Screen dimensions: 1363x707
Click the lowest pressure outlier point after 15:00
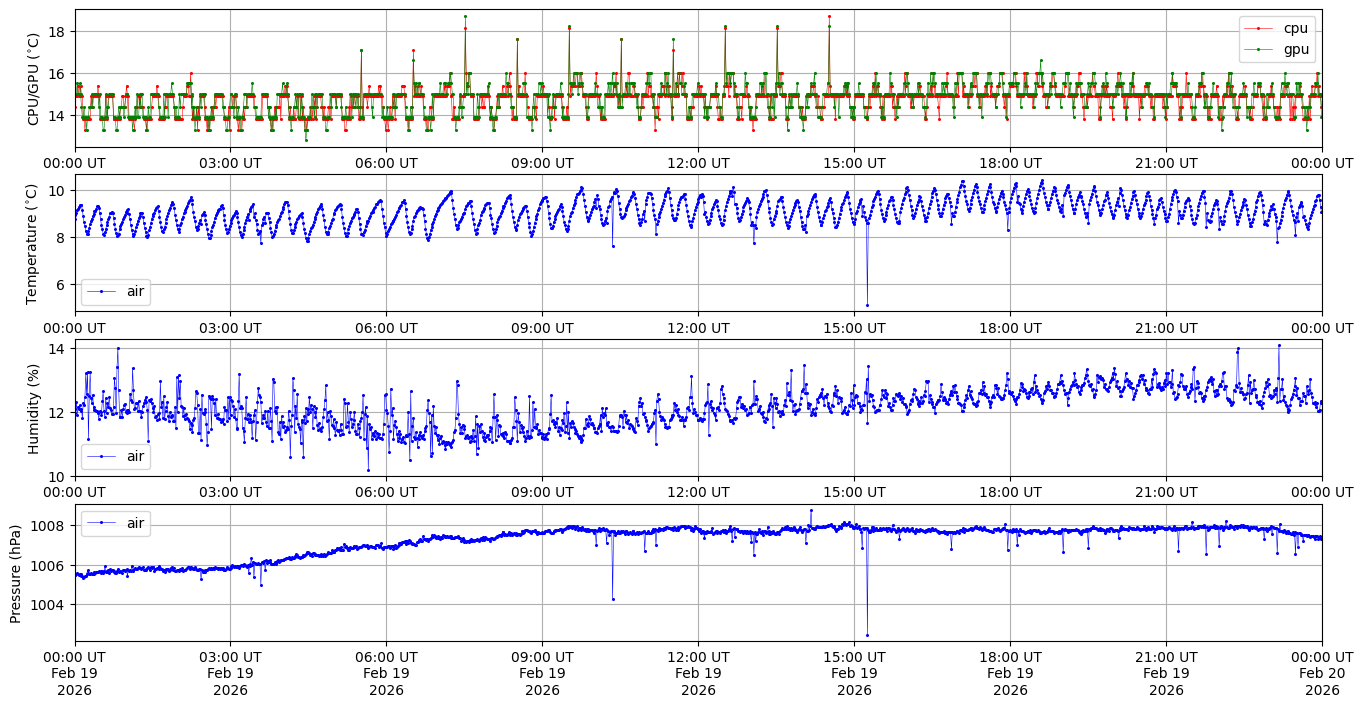click(x=867, y=635)
